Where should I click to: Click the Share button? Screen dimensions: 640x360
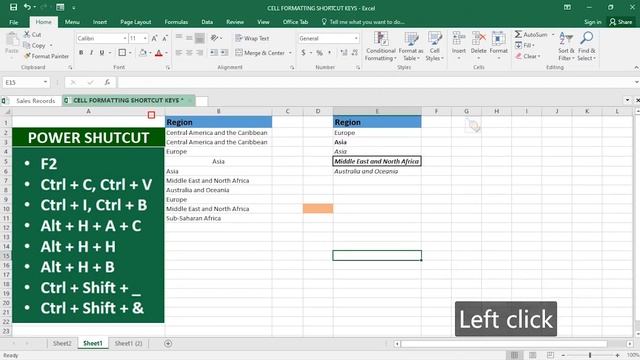(x=621, y=22)
